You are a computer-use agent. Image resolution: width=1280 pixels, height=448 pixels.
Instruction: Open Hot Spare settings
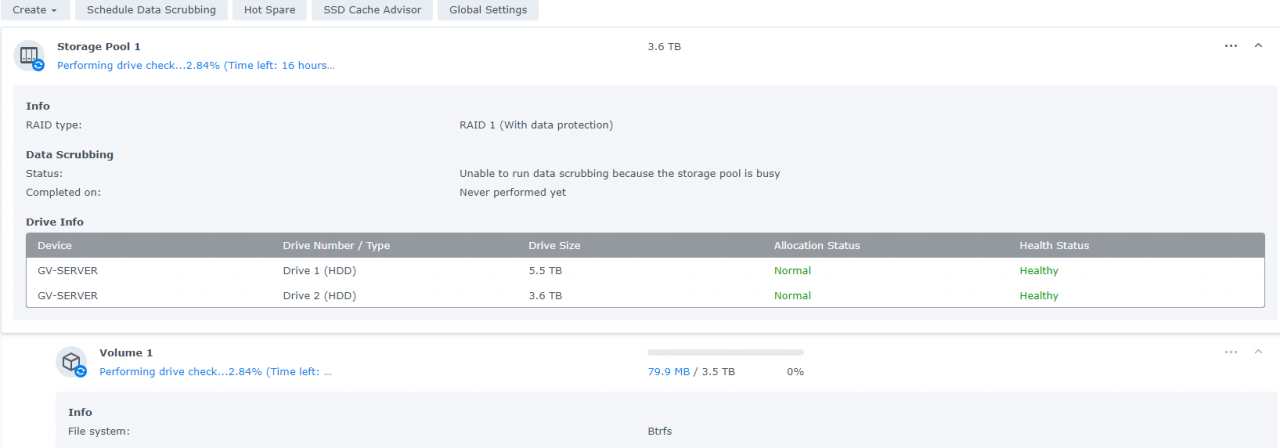click(268, 10)
